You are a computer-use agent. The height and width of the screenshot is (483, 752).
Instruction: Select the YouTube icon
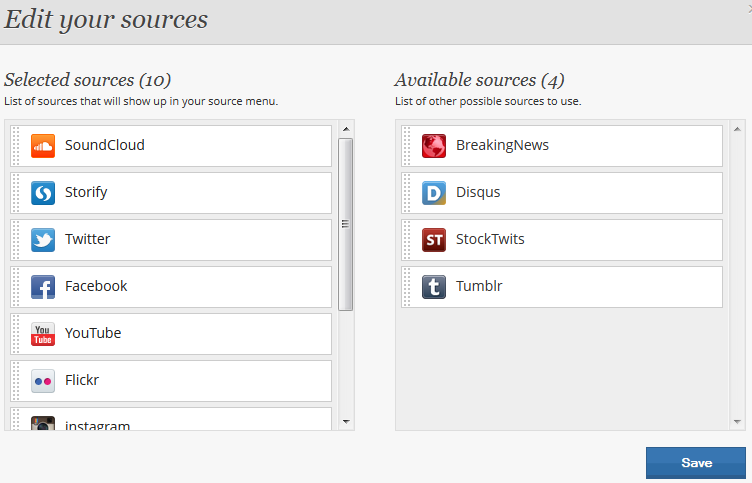(43, 334)
